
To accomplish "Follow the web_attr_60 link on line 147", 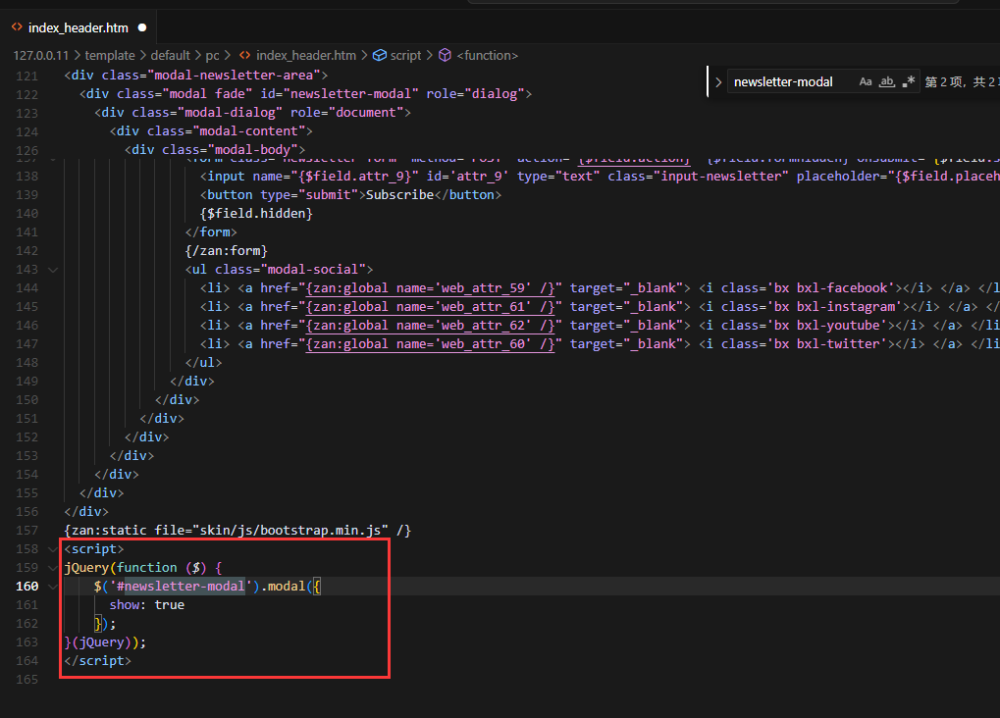I will pyautogui.click(x=430, y=344).
